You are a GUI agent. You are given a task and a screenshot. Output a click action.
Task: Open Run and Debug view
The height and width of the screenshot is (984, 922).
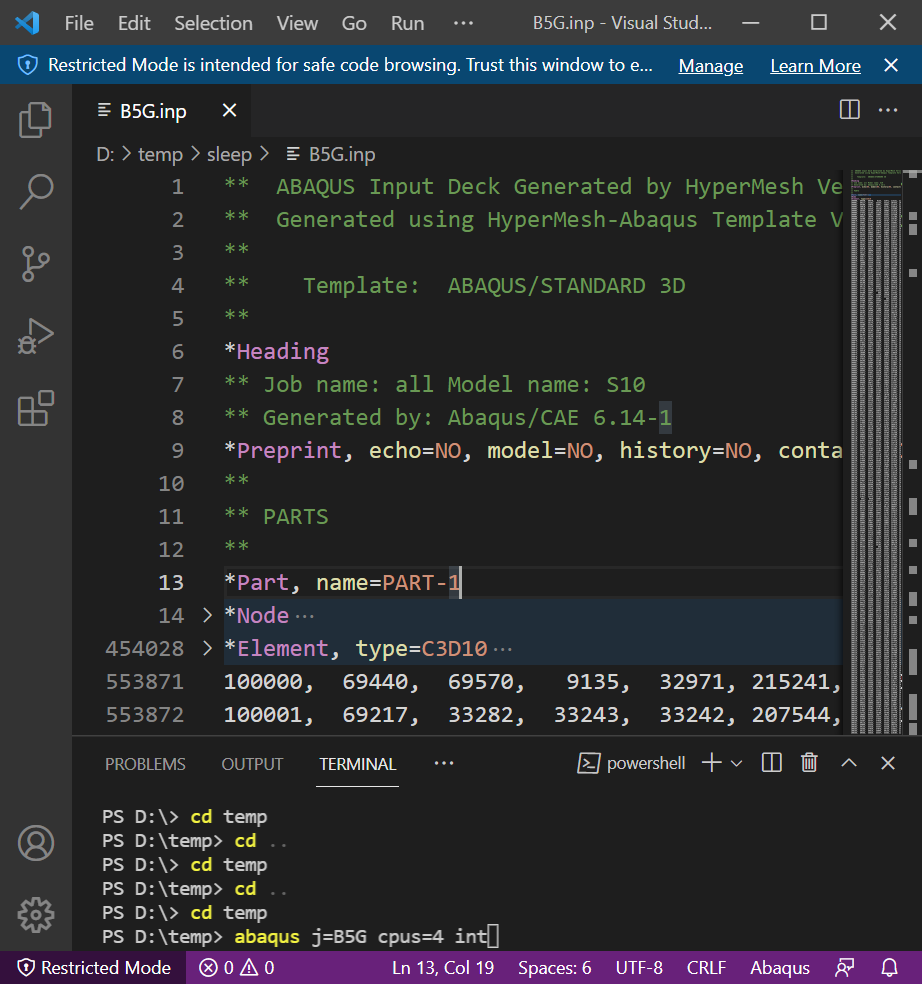[x=35, y=337]
